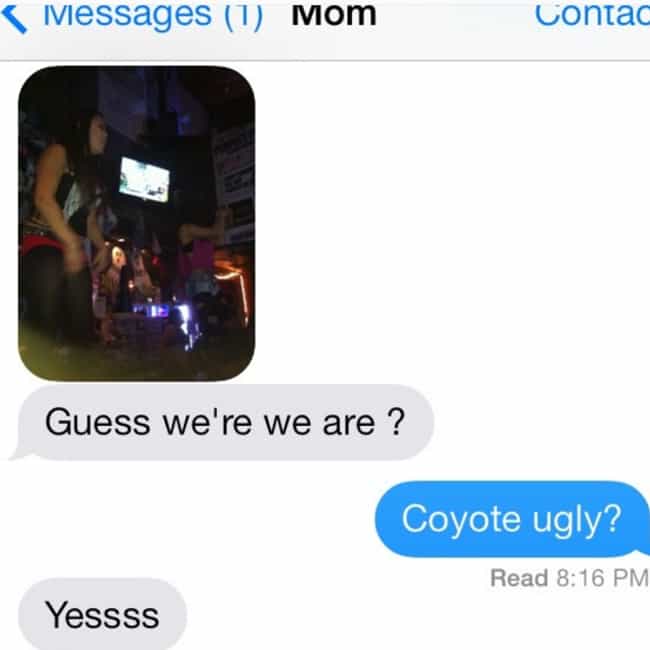Tap the word "Messages" in navigation bar
The height and width of the screenshot is (650, 650).
click(x=128, y=15)
